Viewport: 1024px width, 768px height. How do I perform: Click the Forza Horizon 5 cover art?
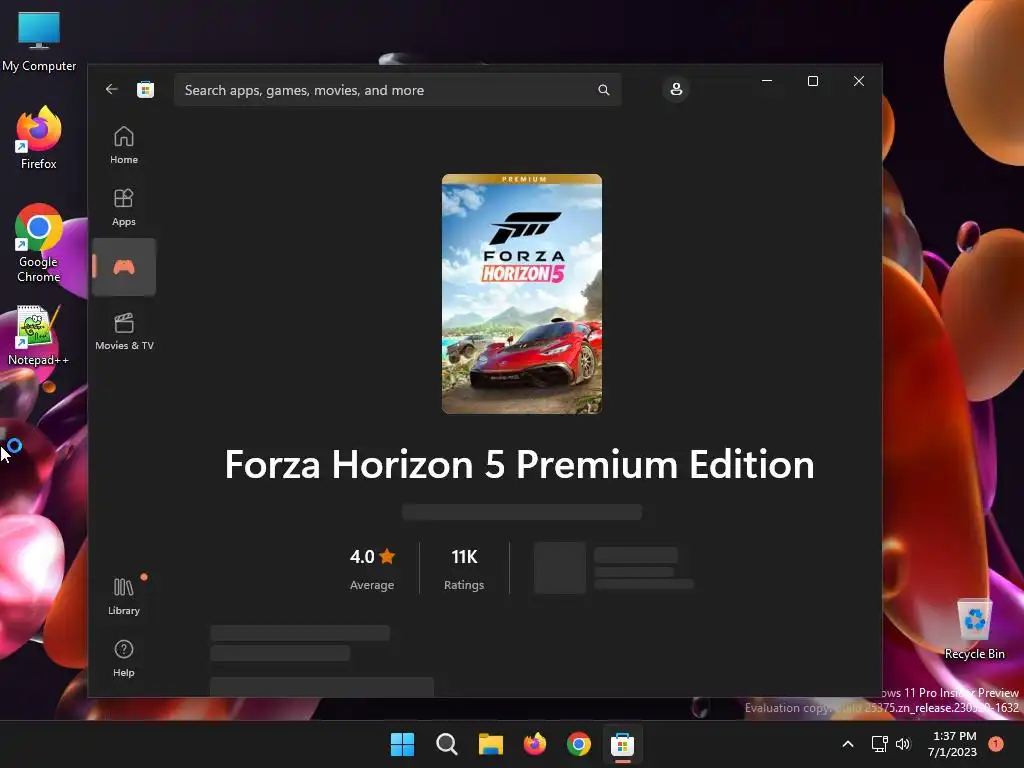[x=522, y=294]
